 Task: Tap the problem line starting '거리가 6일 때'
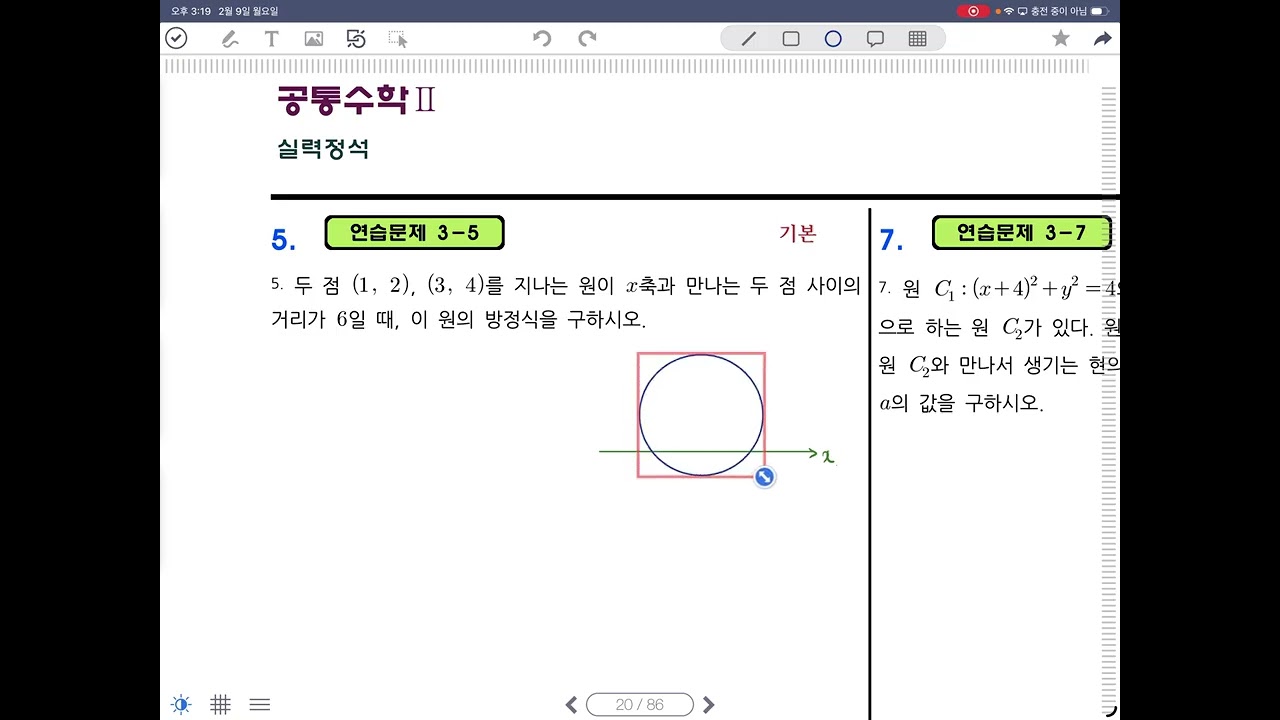pos(459,321)
